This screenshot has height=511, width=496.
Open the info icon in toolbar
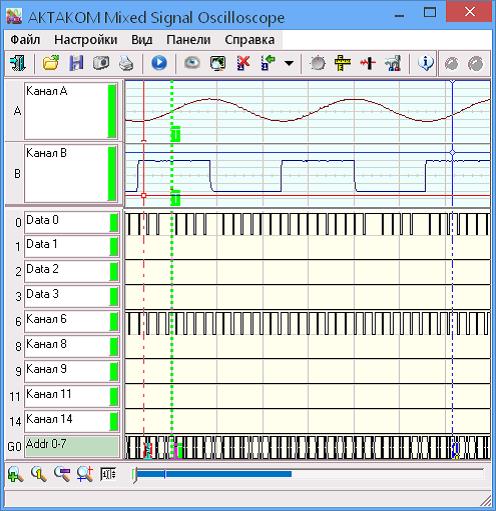[x=426, y=63]
